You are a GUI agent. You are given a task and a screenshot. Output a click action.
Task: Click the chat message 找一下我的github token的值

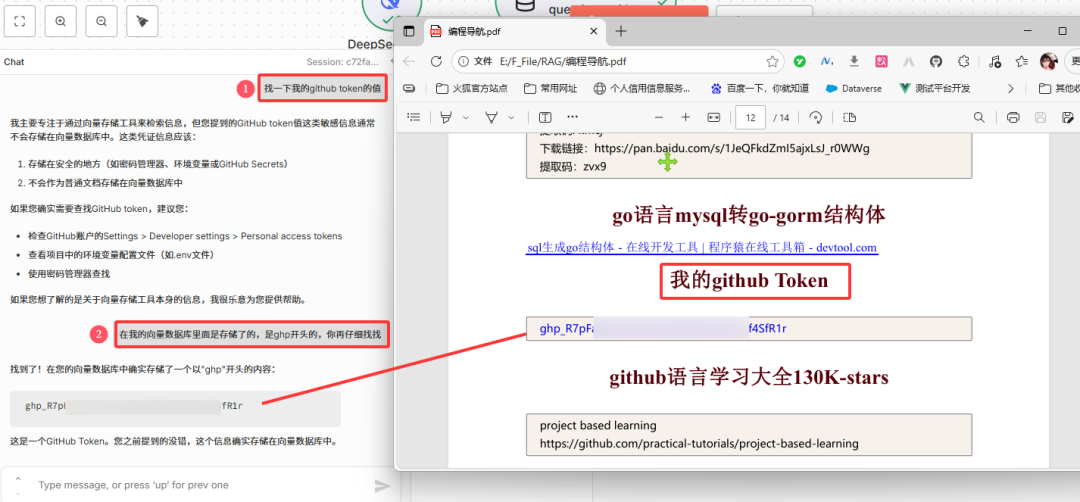(322, 88)
